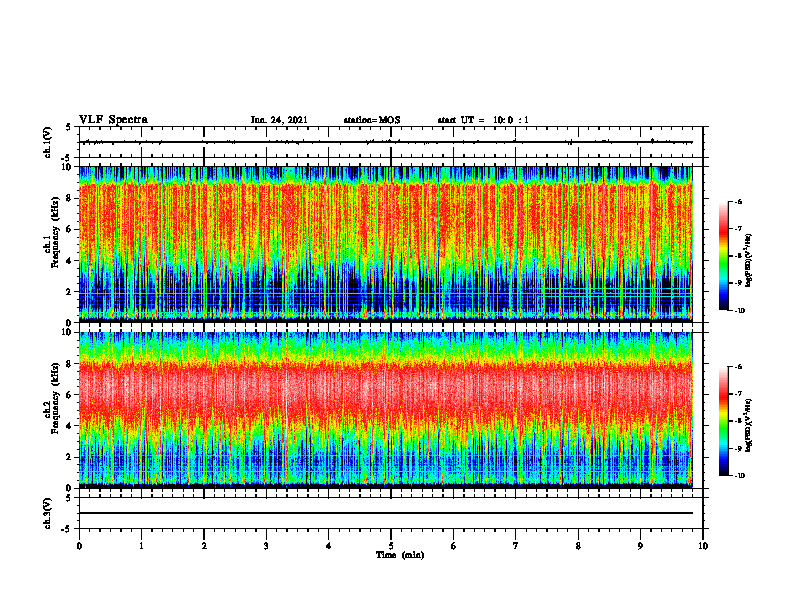The height and width of the screenshot is (612, 792).
Task: Click the "ch.1(V)" waveform axis label
Action: coord(48,142)
